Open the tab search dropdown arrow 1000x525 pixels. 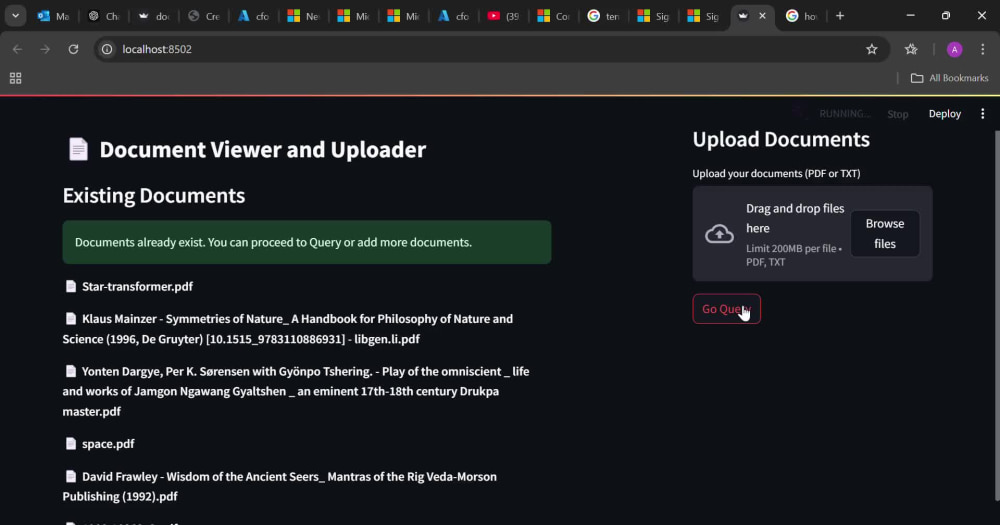tap(15, 16)
